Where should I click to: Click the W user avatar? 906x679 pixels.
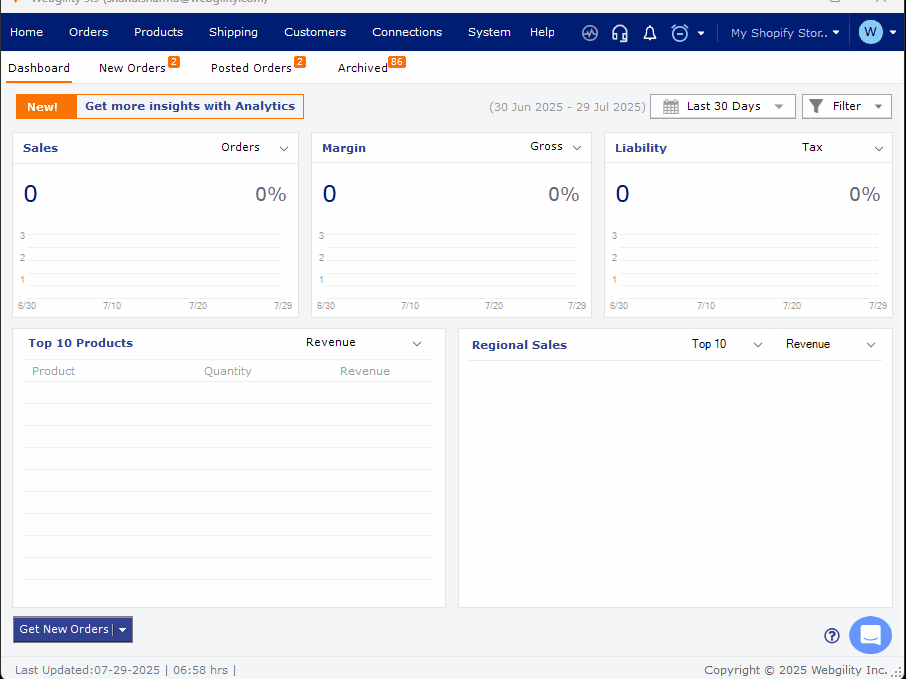[870, 32]
